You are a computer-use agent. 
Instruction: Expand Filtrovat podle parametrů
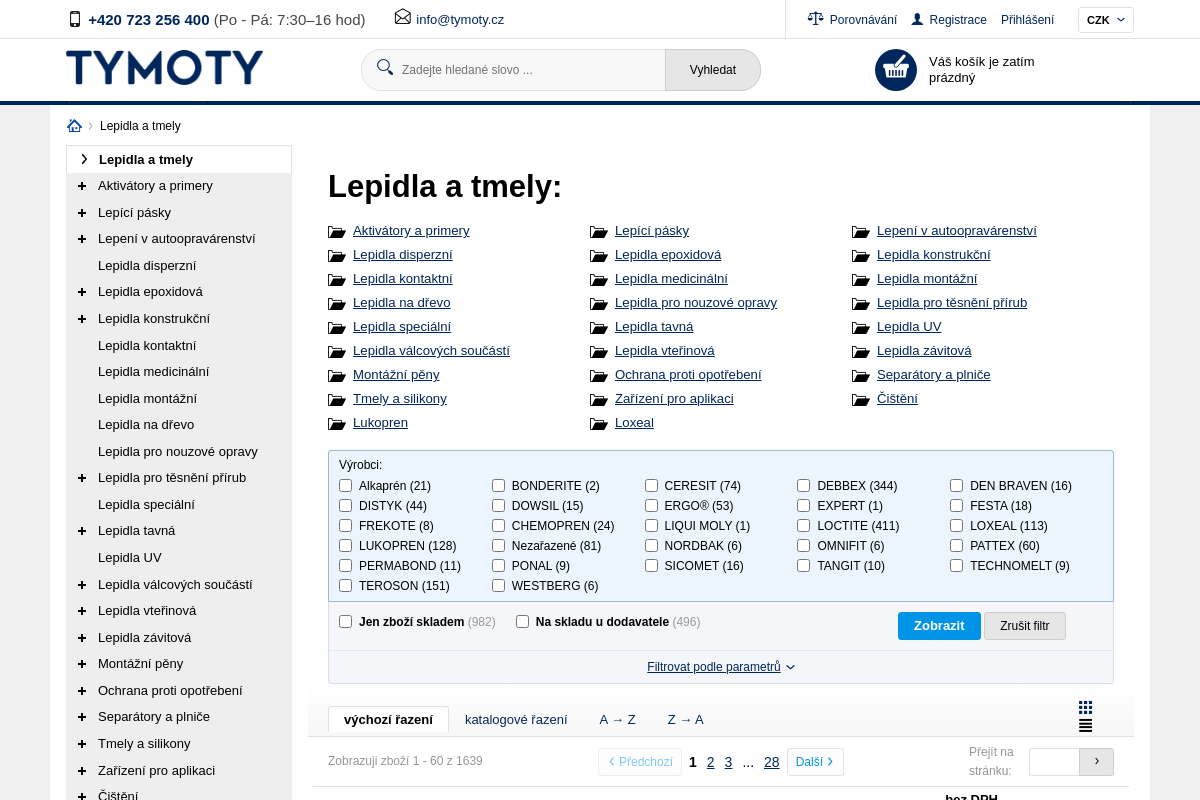[720, 667]
